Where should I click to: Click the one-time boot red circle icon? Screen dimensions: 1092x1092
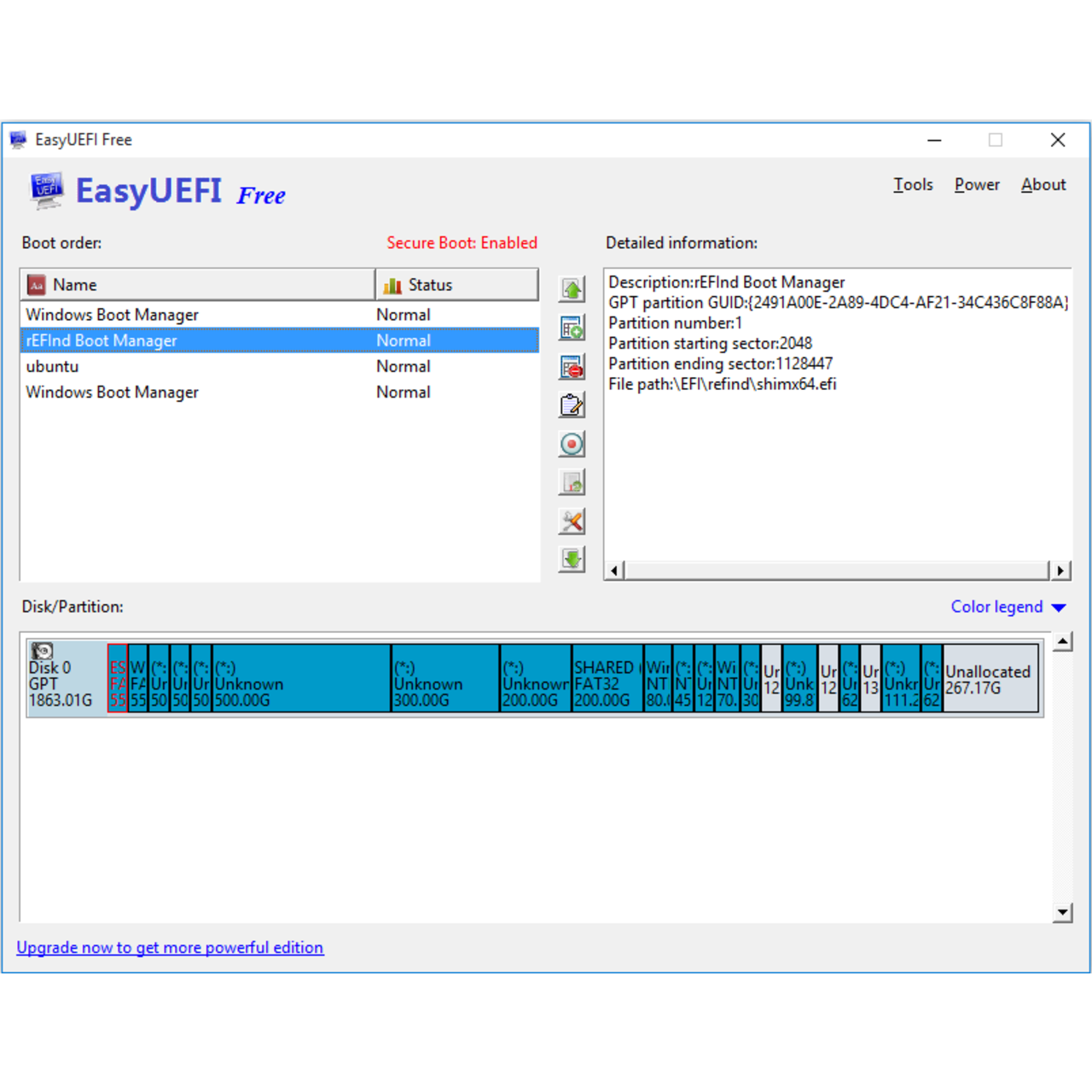click(572, 444)
